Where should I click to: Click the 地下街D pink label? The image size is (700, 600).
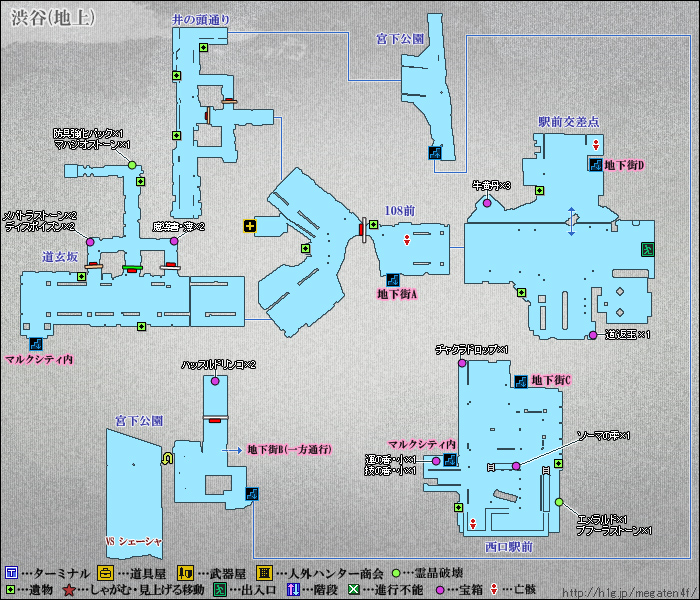[624, 164]
